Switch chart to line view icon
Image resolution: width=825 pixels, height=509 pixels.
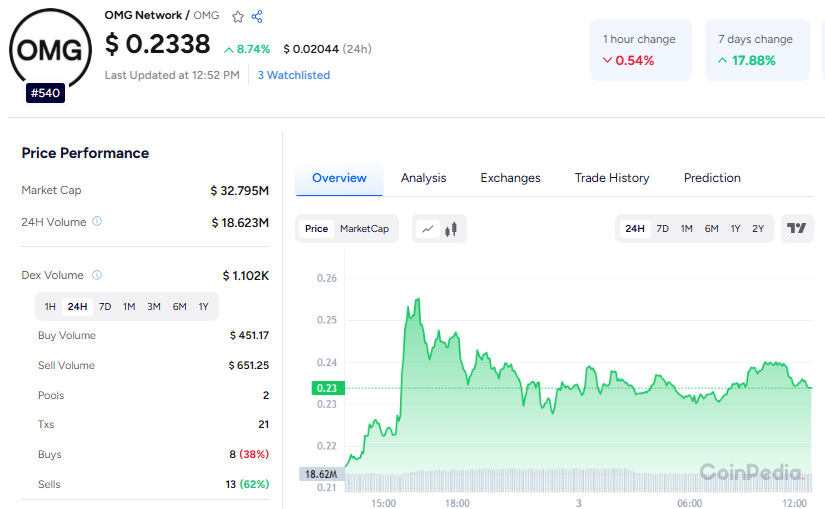(428, 229)
